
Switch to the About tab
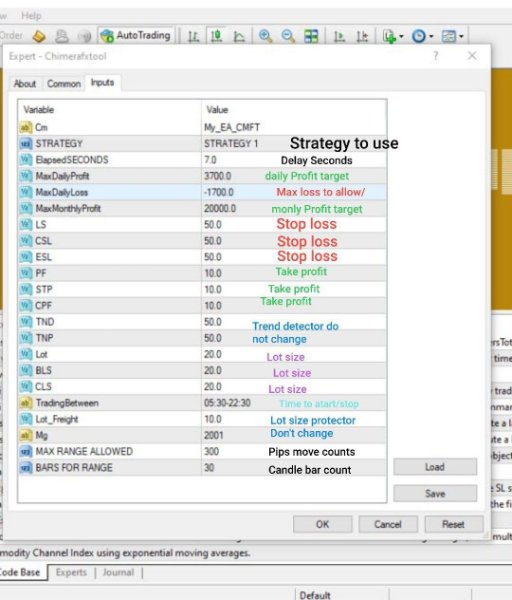coord(25,83)
